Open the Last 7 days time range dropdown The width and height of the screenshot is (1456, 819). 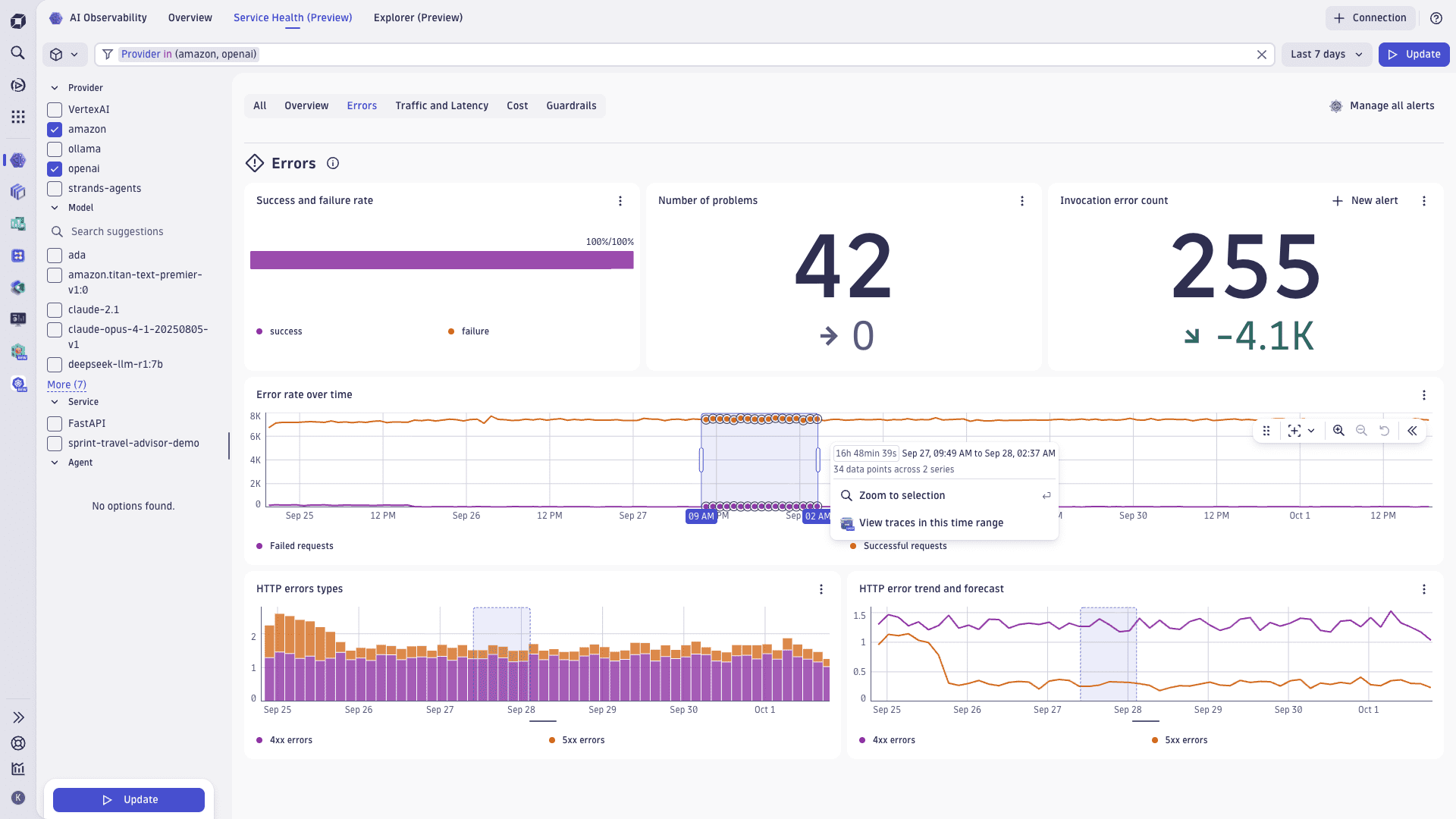1326,54
